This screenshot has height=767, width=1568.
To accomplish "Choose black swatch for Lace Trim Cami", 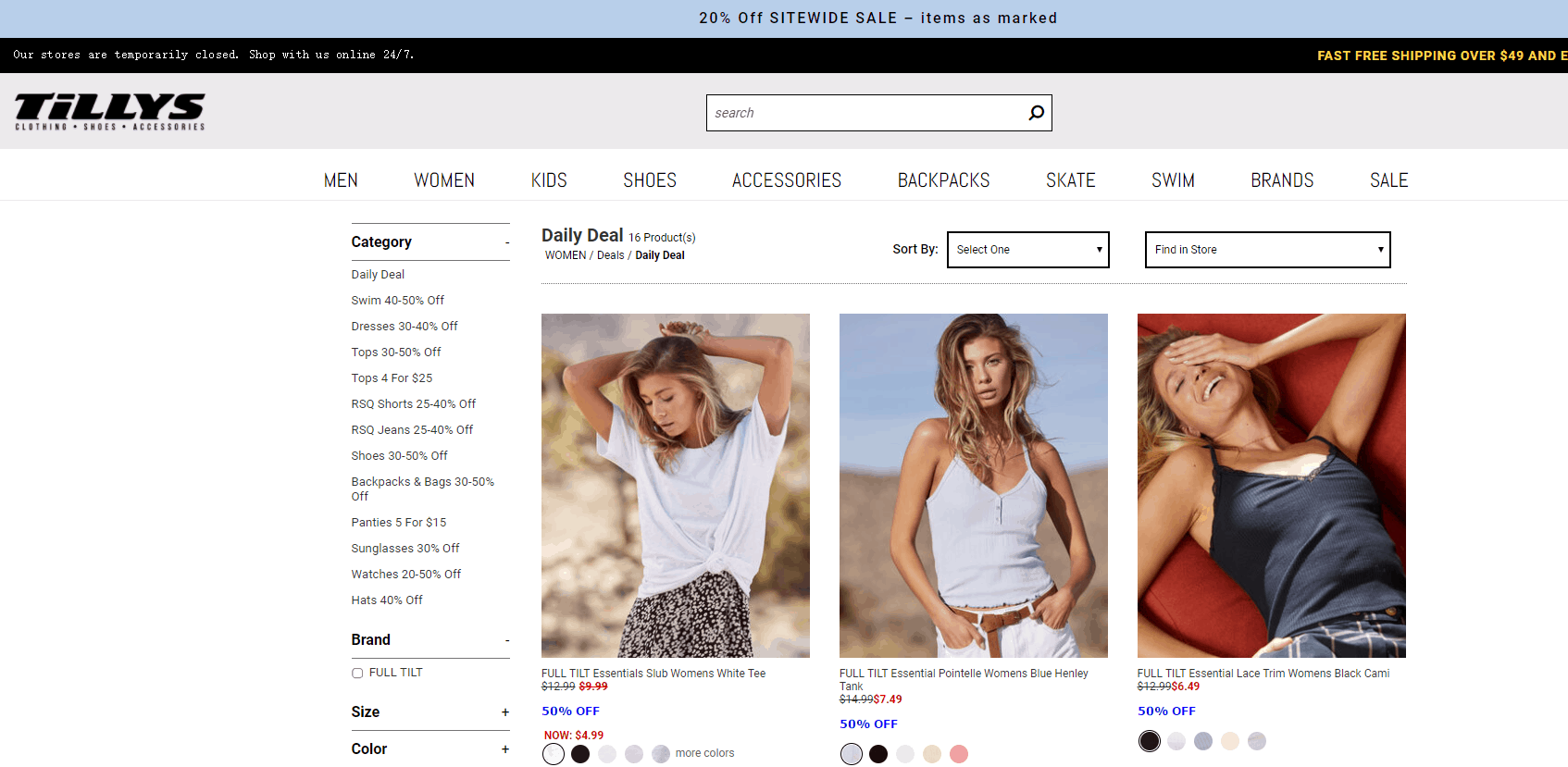I will point(1150,741).
